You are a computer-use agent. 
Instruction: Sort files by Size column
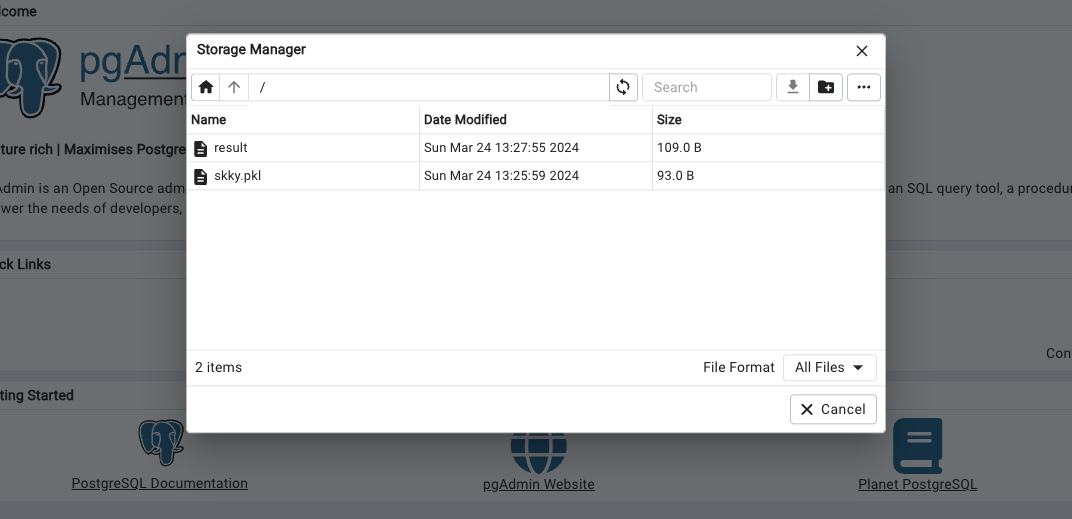tap(669, 119)
